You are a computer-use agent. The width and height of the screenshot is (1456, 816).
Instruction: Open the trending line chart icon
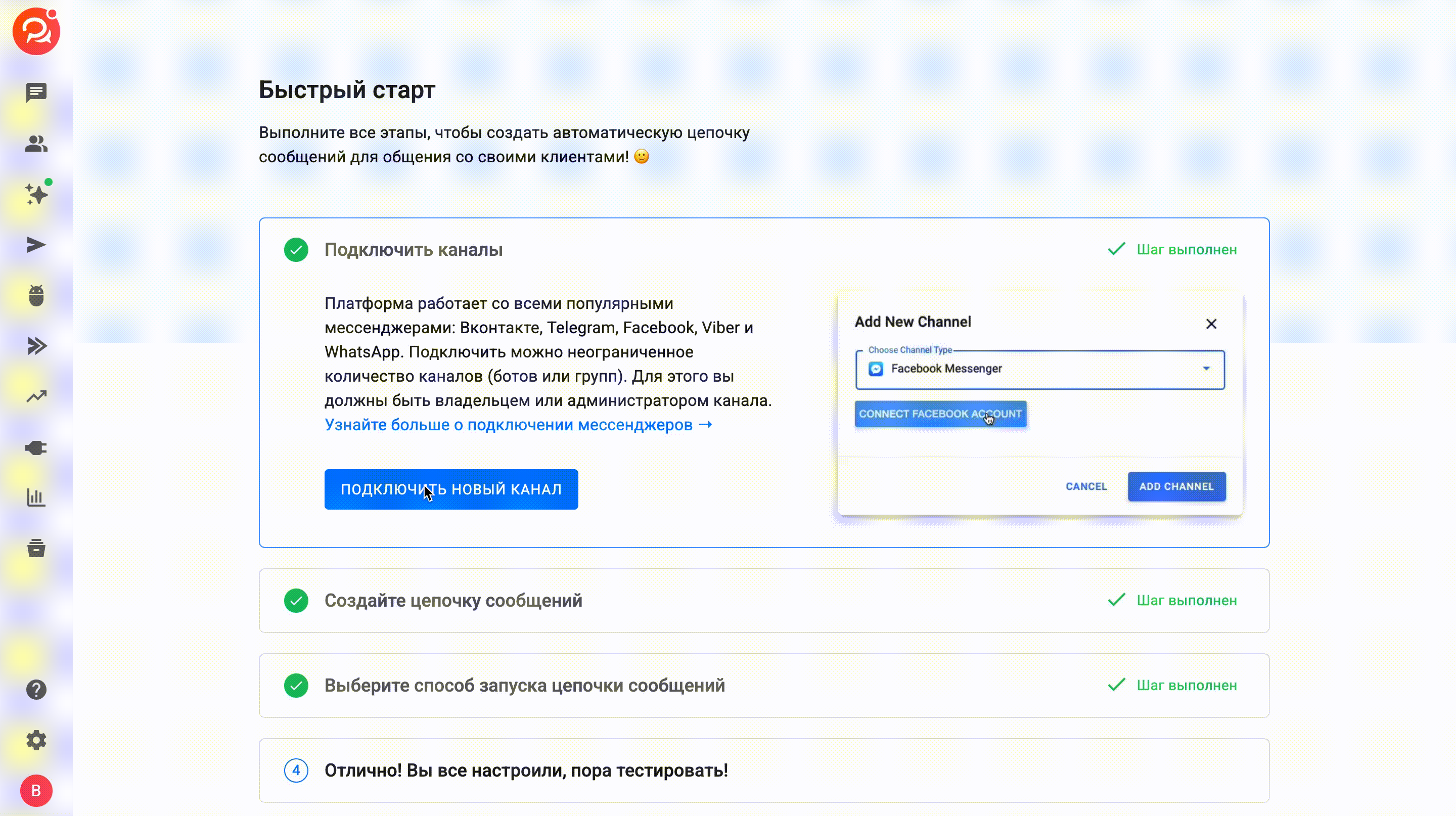point(36,397)
